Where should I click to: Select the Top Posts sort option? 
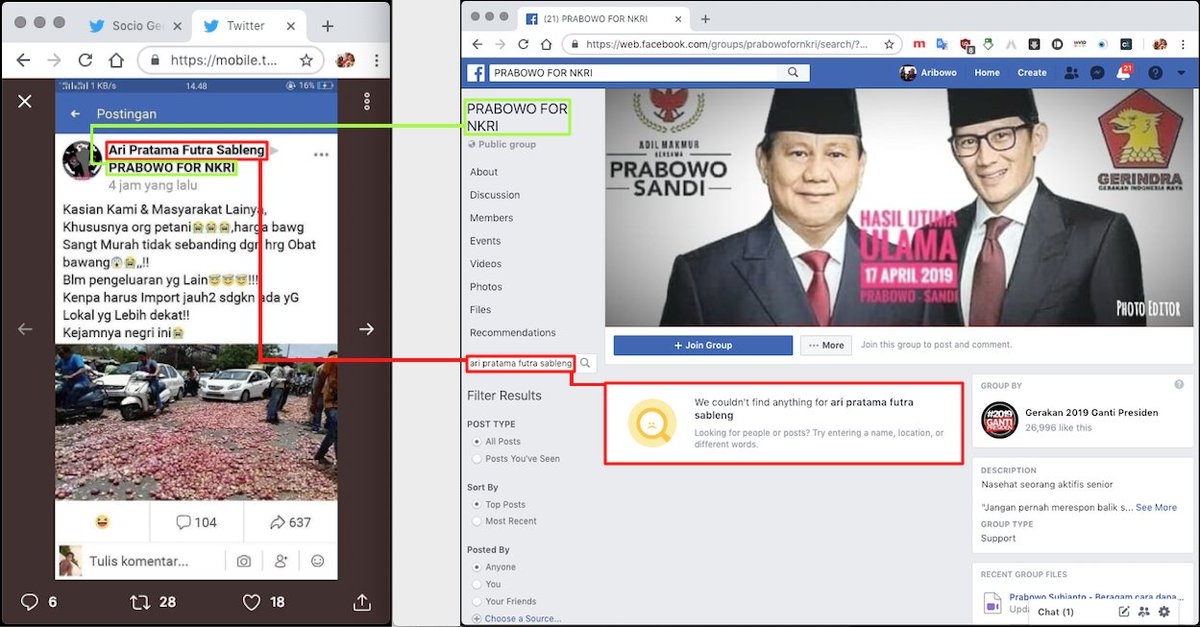click(x=476, y=505)
